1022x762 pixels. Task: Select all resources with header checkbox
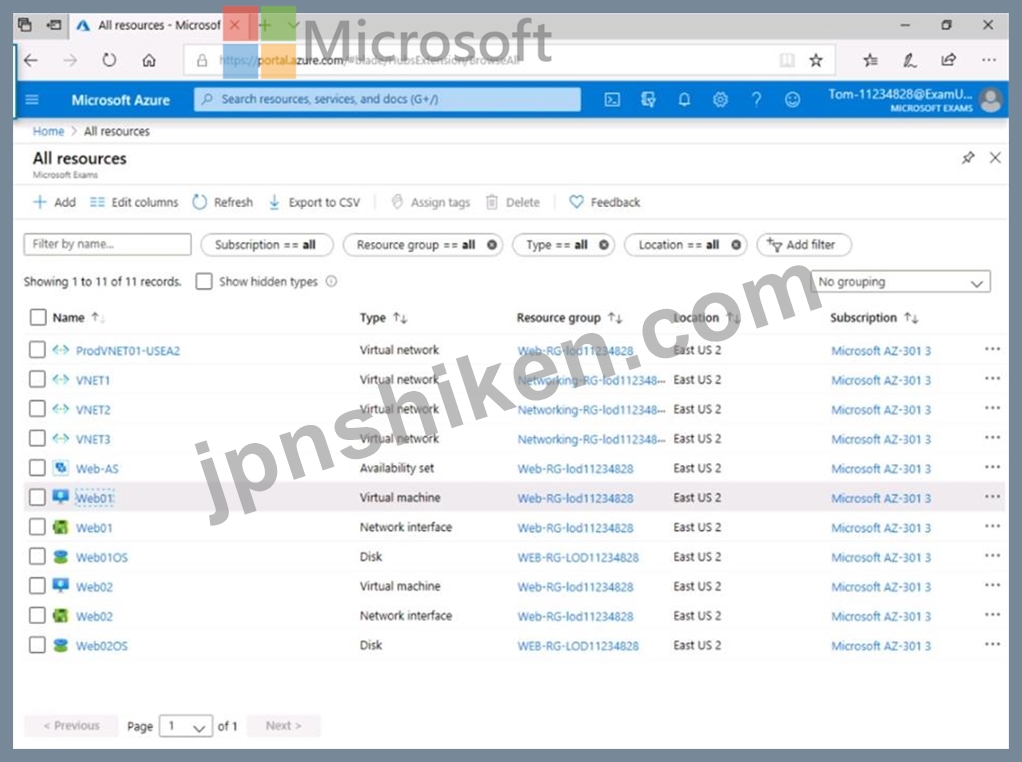tap(38, 317)
